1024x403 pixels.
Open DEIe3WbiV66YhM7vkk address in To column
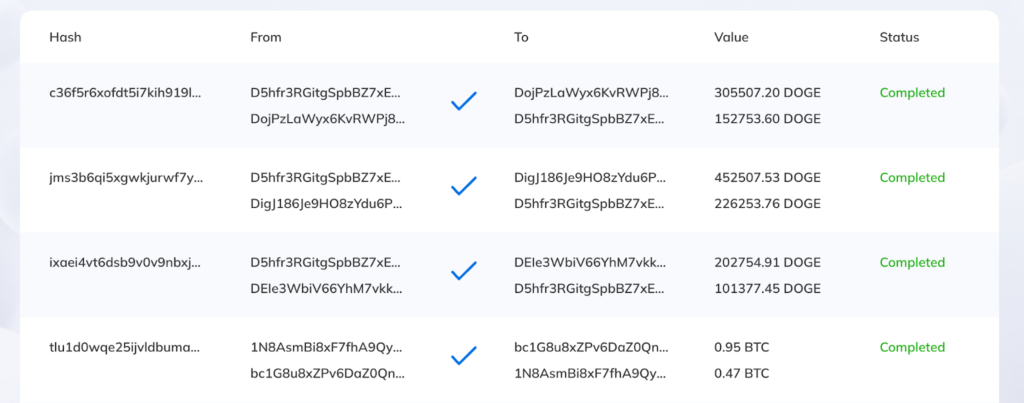coord(591,263)
